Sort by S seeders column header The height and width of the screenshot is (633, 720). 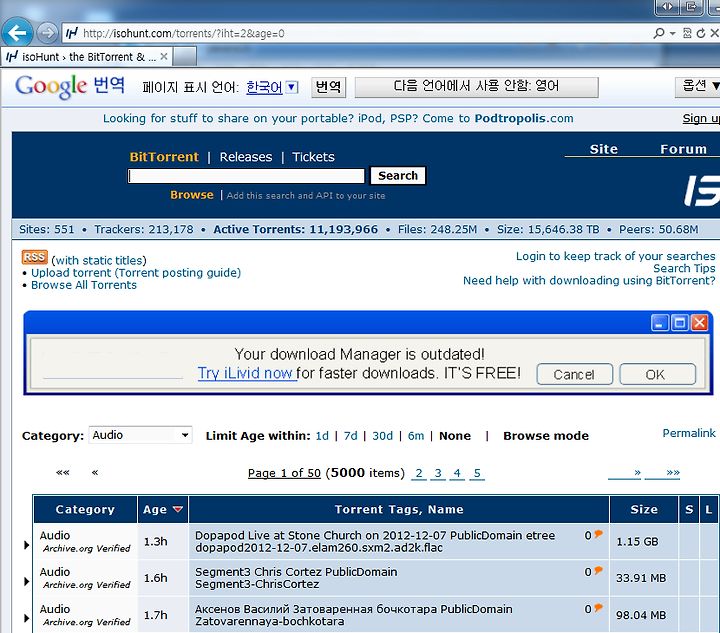pos(689,509)
